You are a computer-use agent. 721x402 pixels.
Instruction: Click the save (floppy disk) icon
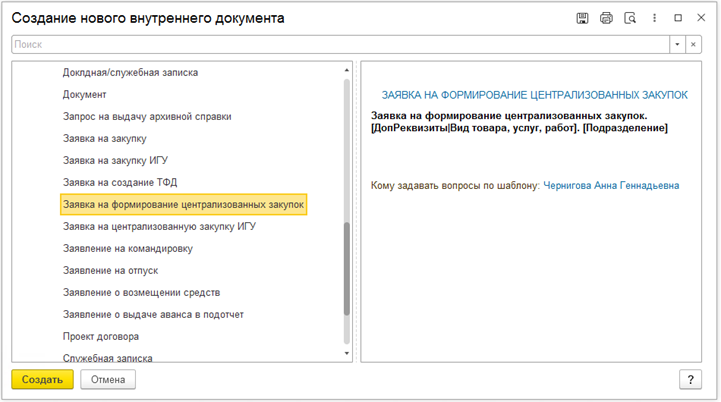582,18
